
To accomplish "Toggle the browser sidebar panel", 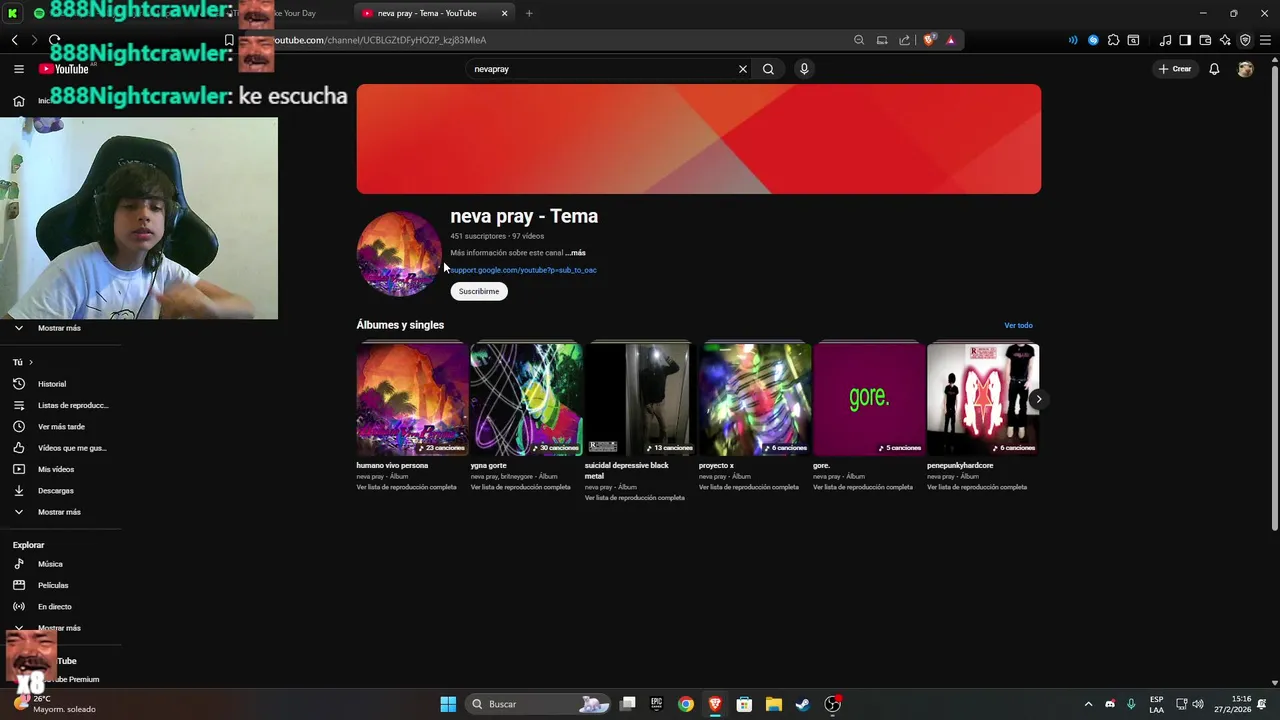I will click(1185, 40).
